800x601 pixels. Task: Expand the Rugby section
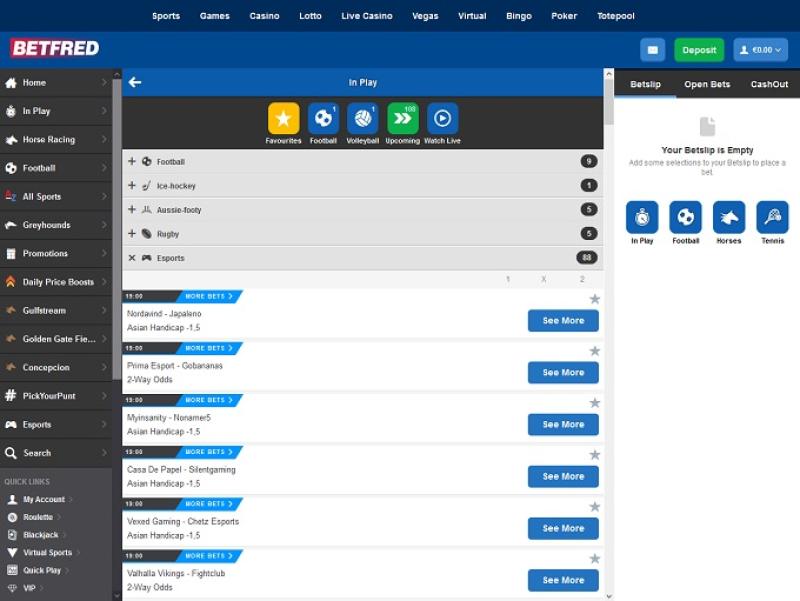pos(132,234)
